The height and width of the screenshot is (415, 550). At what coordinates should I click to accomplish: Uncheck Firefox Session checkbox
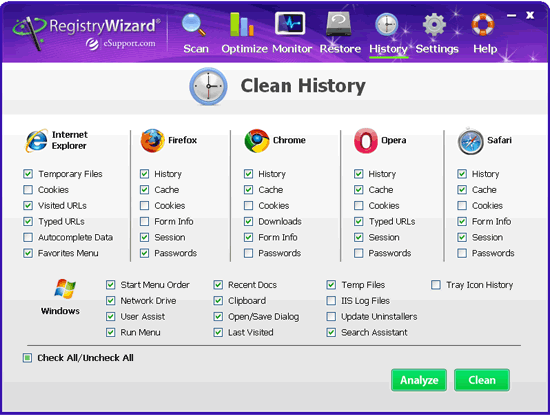pyautogui.click(x=145, y=237)
